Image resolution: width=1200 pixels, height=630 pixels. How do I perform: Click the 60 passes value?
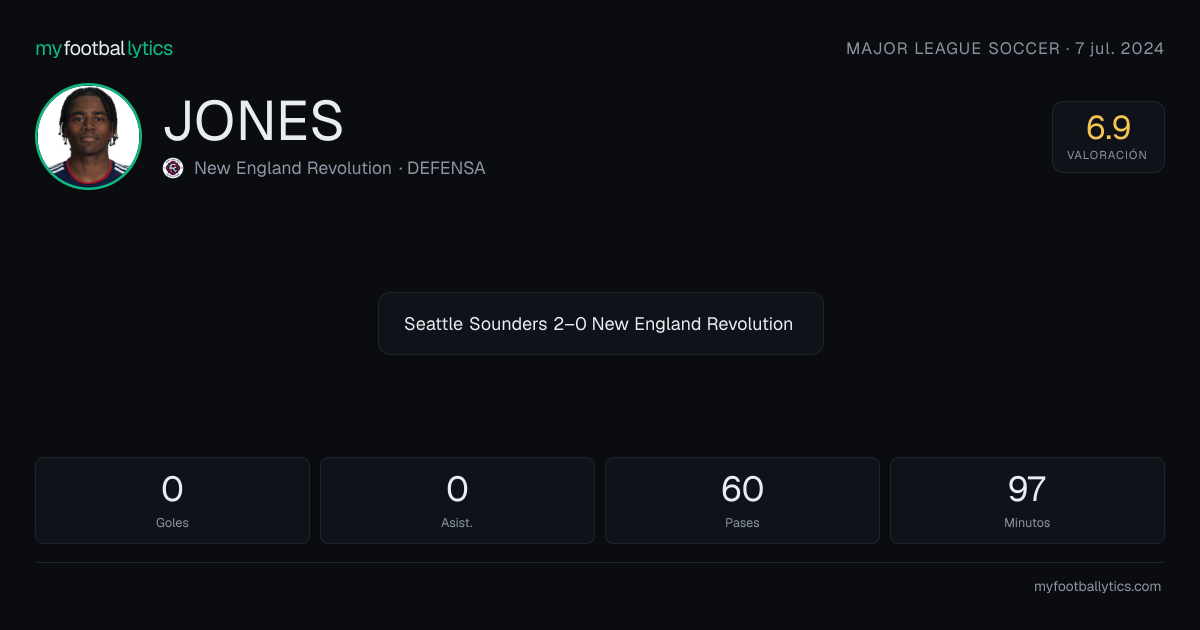pyautogui.click(x=742, y=489)
